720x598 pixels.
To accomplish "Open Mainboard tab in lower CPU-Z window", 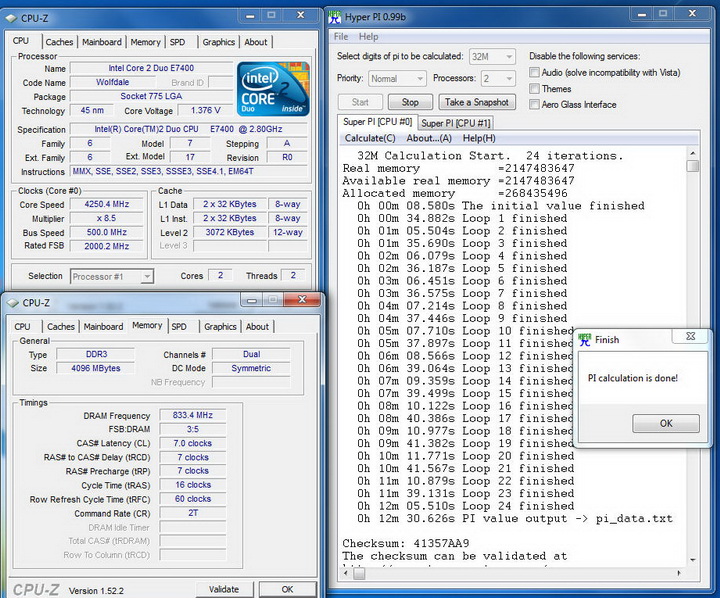I will point(103,327).
